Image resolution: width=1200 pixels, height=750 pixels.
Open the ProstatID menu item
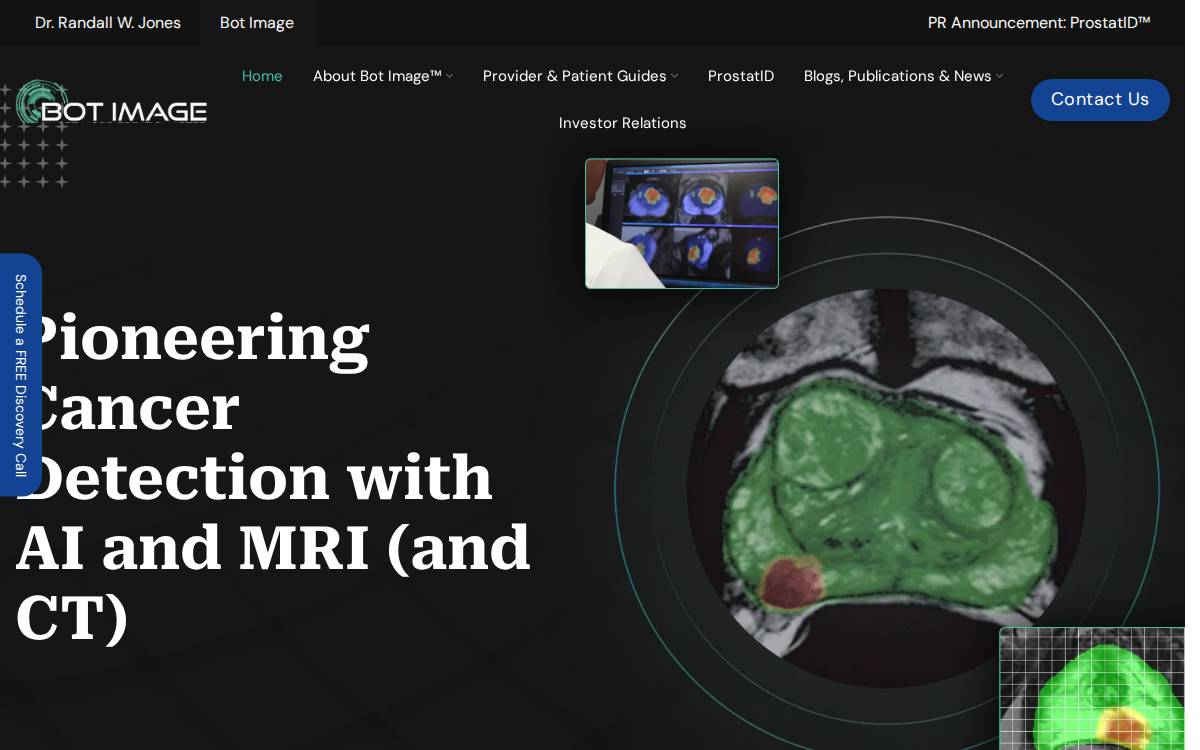pyautogui.click(x=741, y=76)
